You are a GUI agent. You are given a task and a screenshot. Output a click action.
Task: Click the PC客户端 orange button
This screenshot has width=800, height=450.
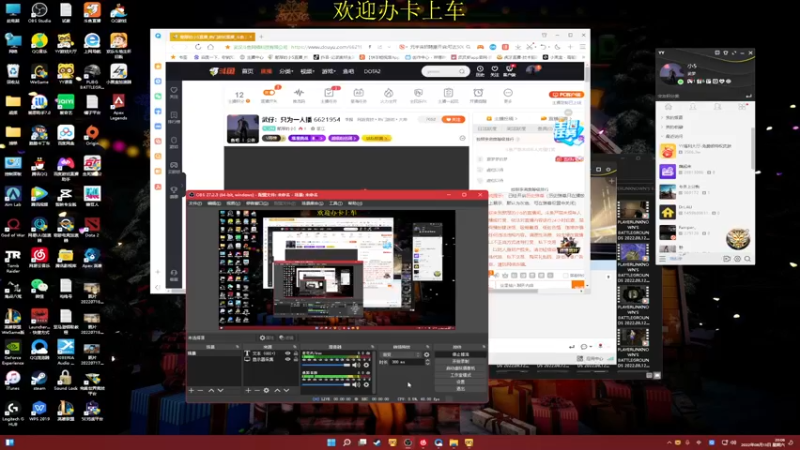point(566,94)
